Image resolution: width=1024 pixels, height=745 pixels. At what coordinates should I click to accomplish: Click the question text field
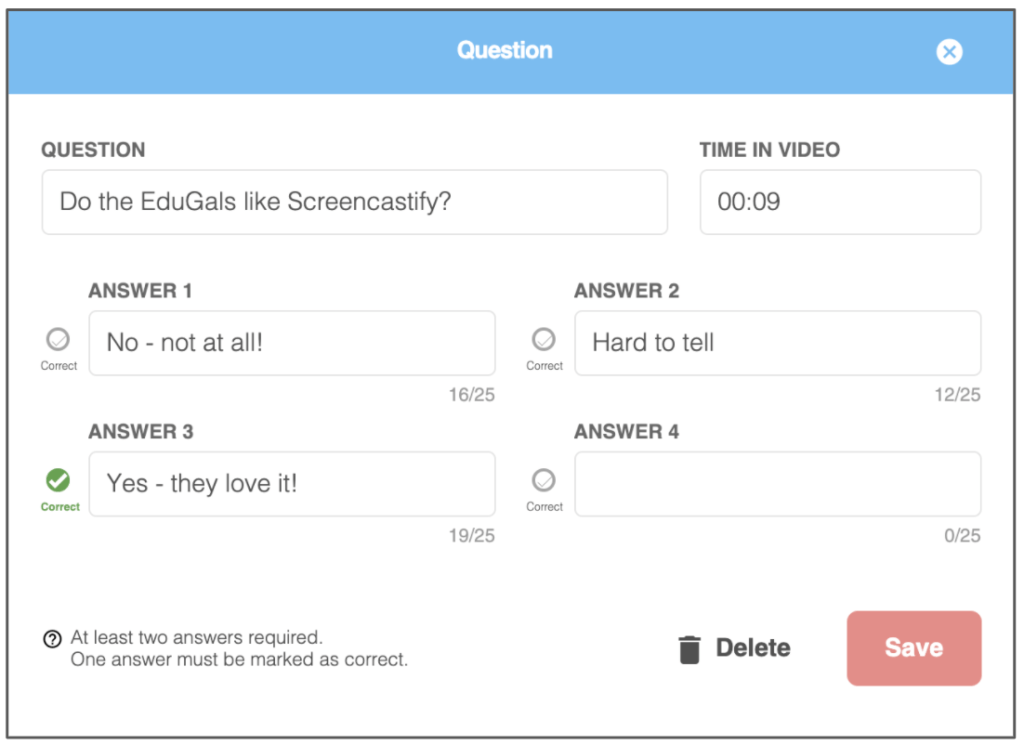tap(354, 202)
